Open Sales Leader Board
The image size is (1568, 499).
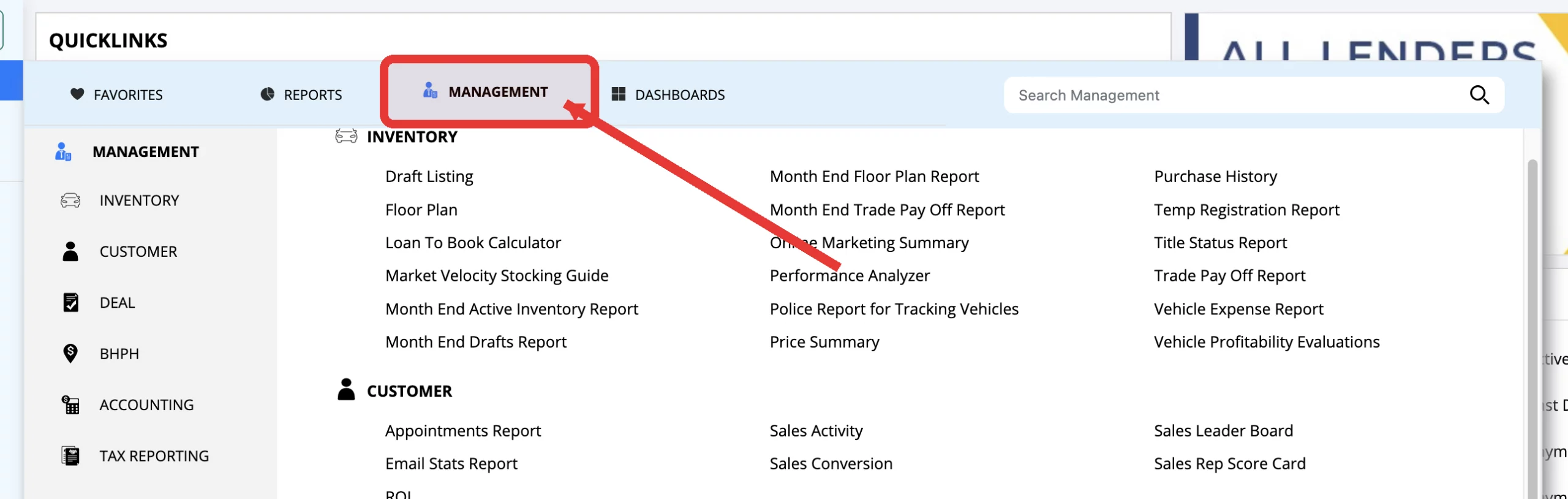coord(1224,431)
